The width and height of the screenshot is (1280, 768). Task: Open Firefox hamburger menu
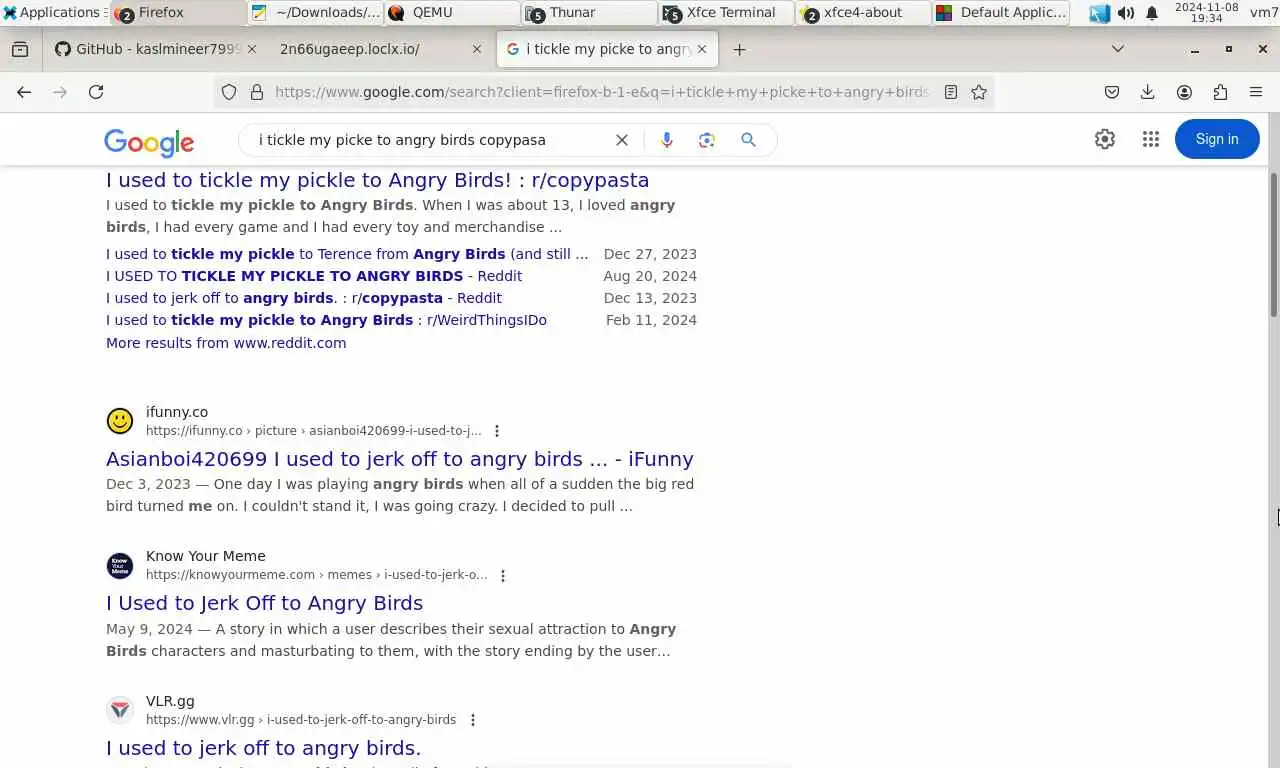pos(1256,92)
